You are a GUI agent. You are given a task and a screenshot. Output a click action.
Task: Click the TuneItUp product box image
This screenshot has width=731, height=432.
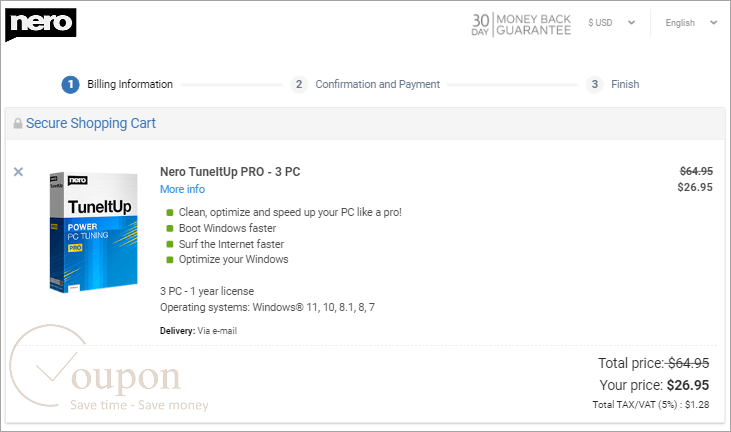tap(93, 232)
